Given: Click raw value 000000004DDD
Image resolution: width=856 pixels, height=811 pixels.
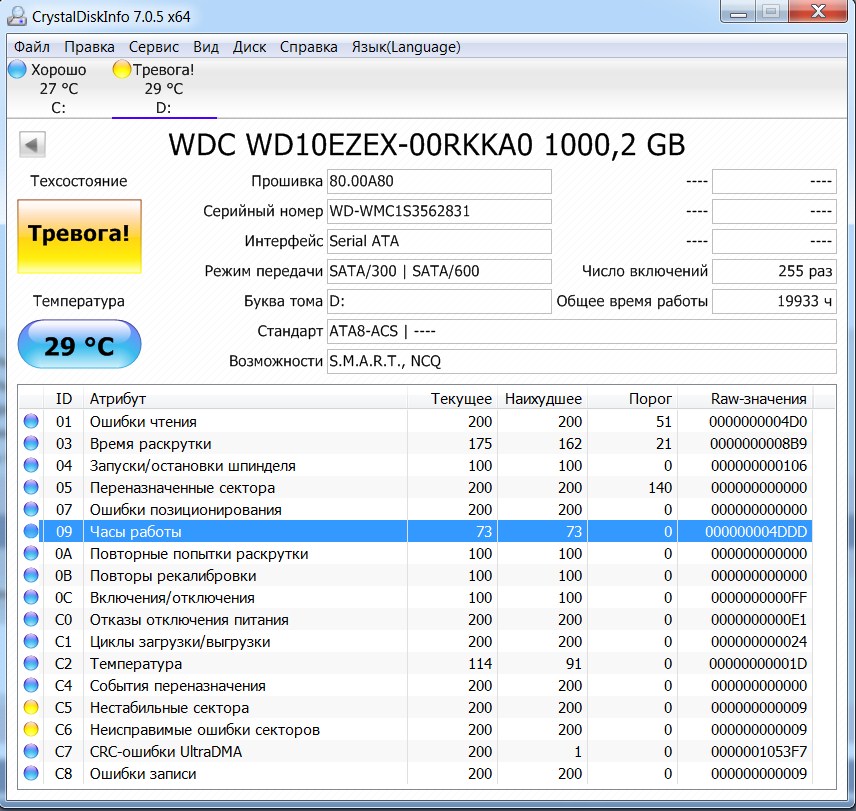Looking at the screenshot, I should (x=756, y=532).
